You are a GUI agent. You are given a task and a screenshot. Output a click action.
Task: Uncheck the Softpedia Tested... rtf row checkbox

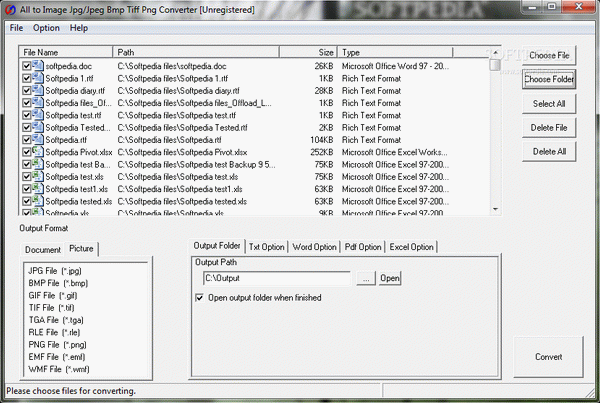(x=26, y=127)
